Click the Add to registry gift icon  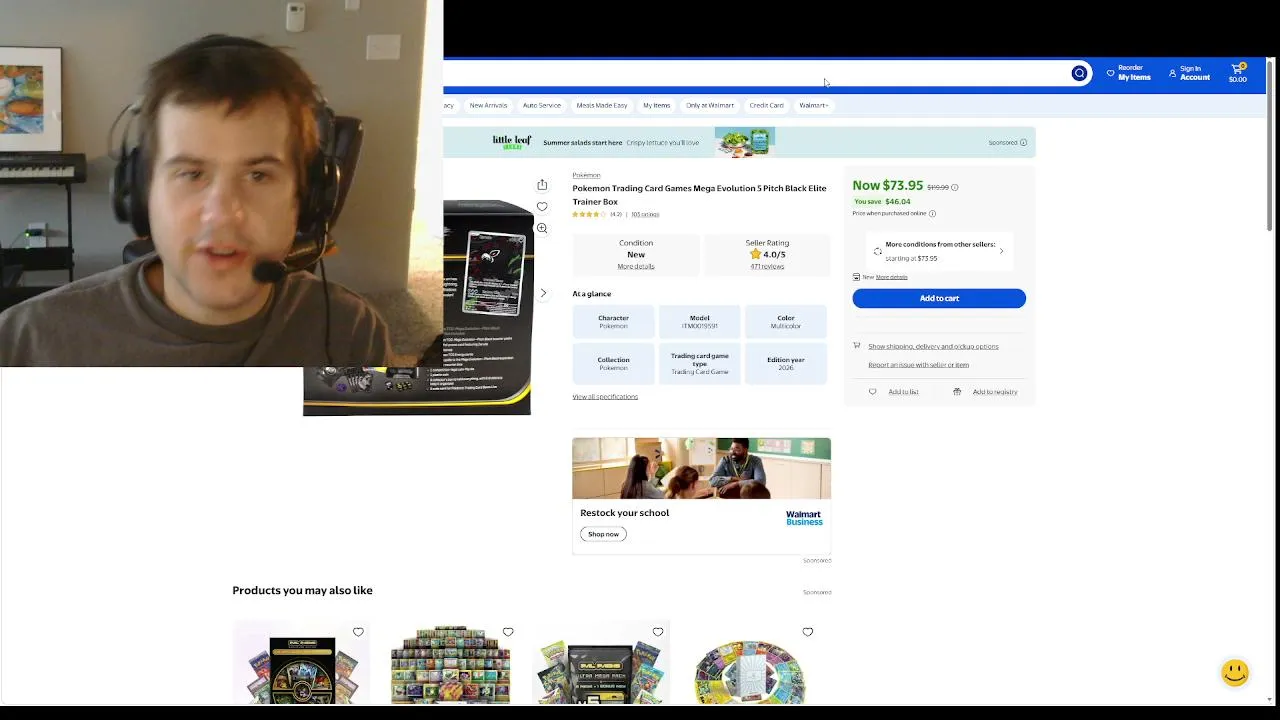pos(957,392)
